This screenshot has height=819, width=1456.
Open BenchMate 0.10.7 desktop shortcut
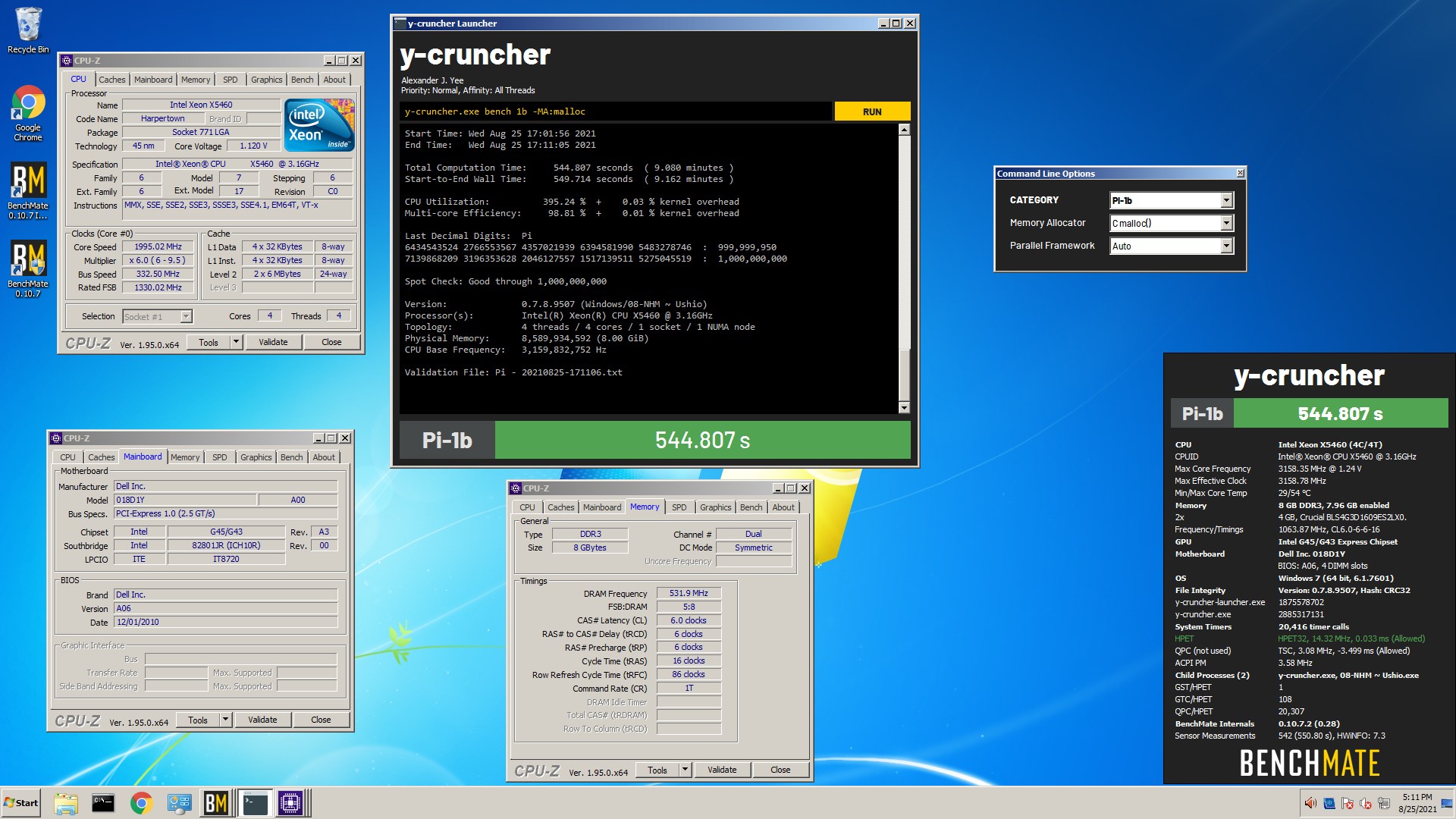28,269
